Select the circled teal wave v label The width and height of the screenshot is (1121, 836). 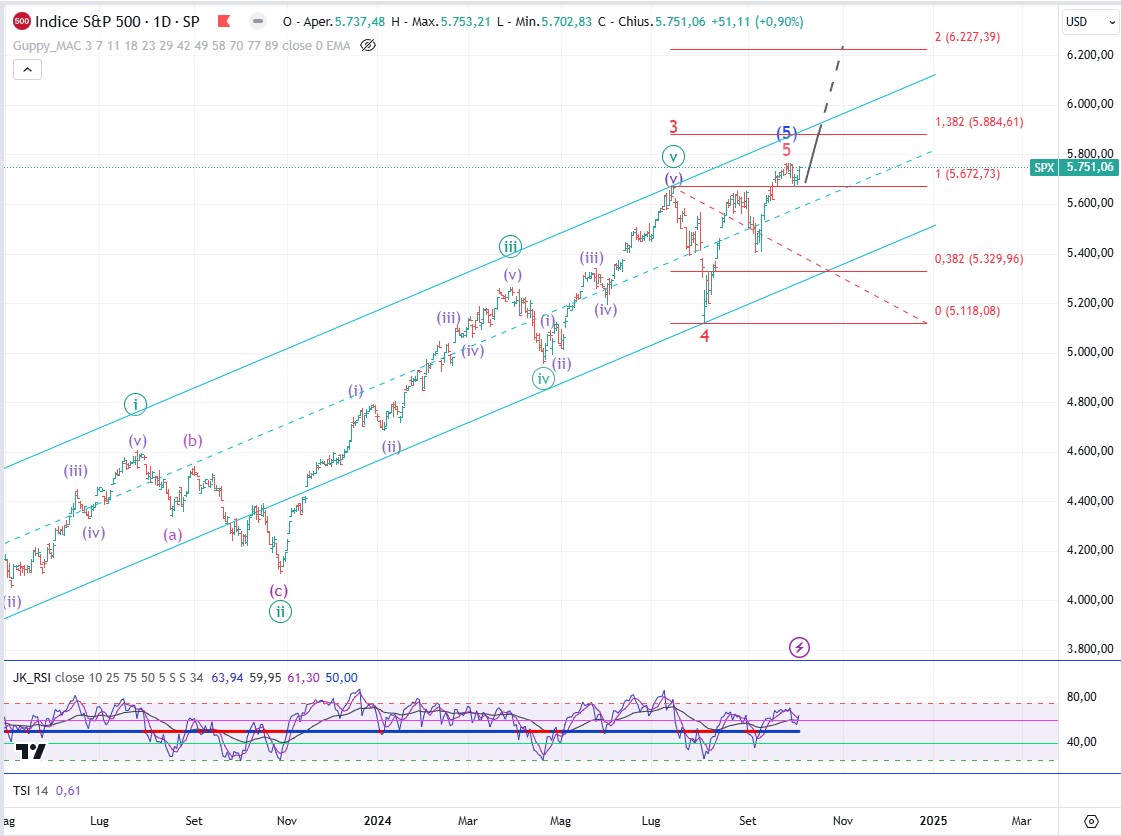pyautogui.click(x=673, y=157)
